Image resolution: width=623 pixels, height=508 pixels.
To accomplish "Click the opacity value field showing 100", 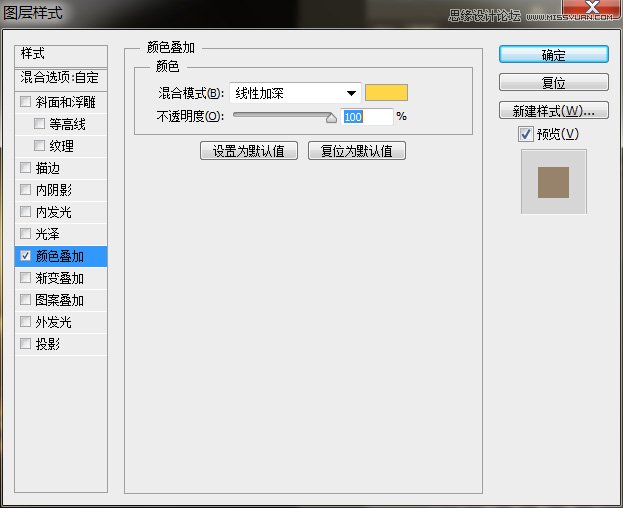I will (x=367, y=117).
